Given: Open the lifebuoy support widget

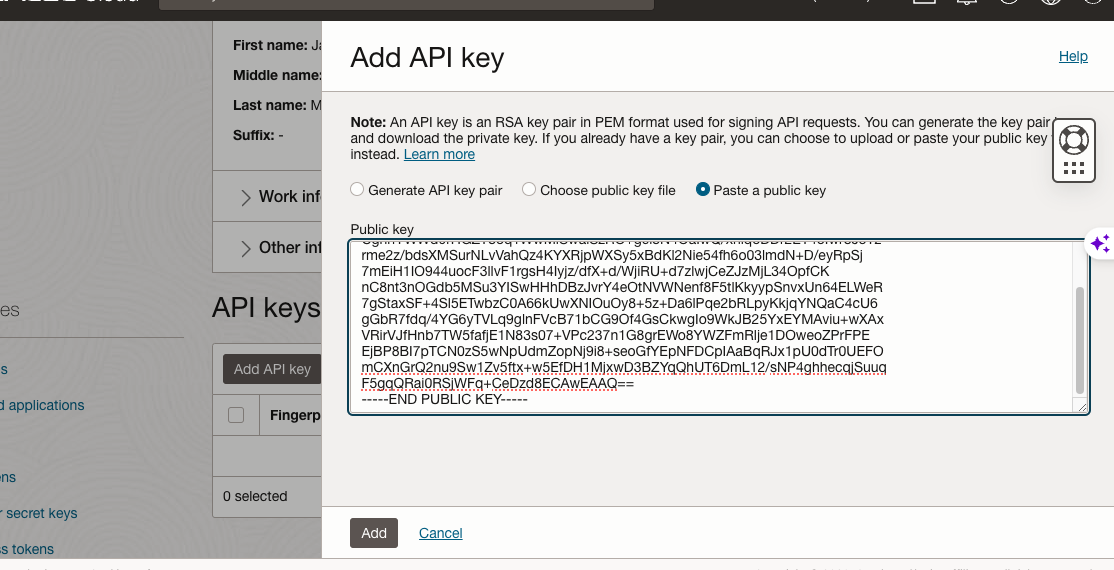Looking at the screenshot, I should click(1073, 138).
